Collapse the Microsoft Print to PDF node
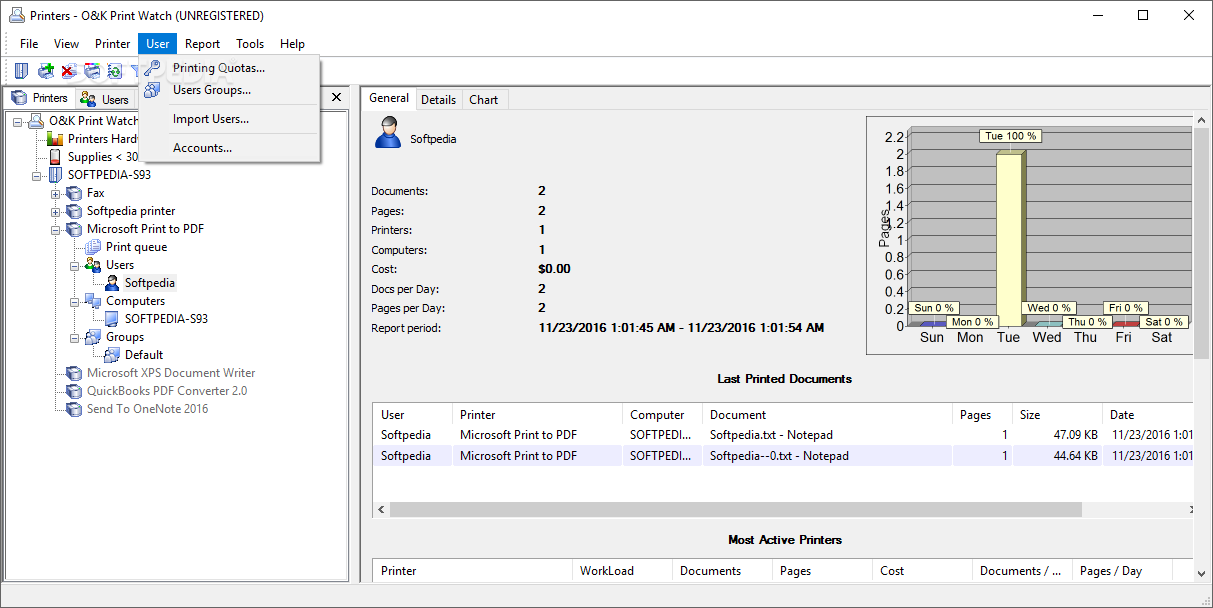 pos(56,229)
